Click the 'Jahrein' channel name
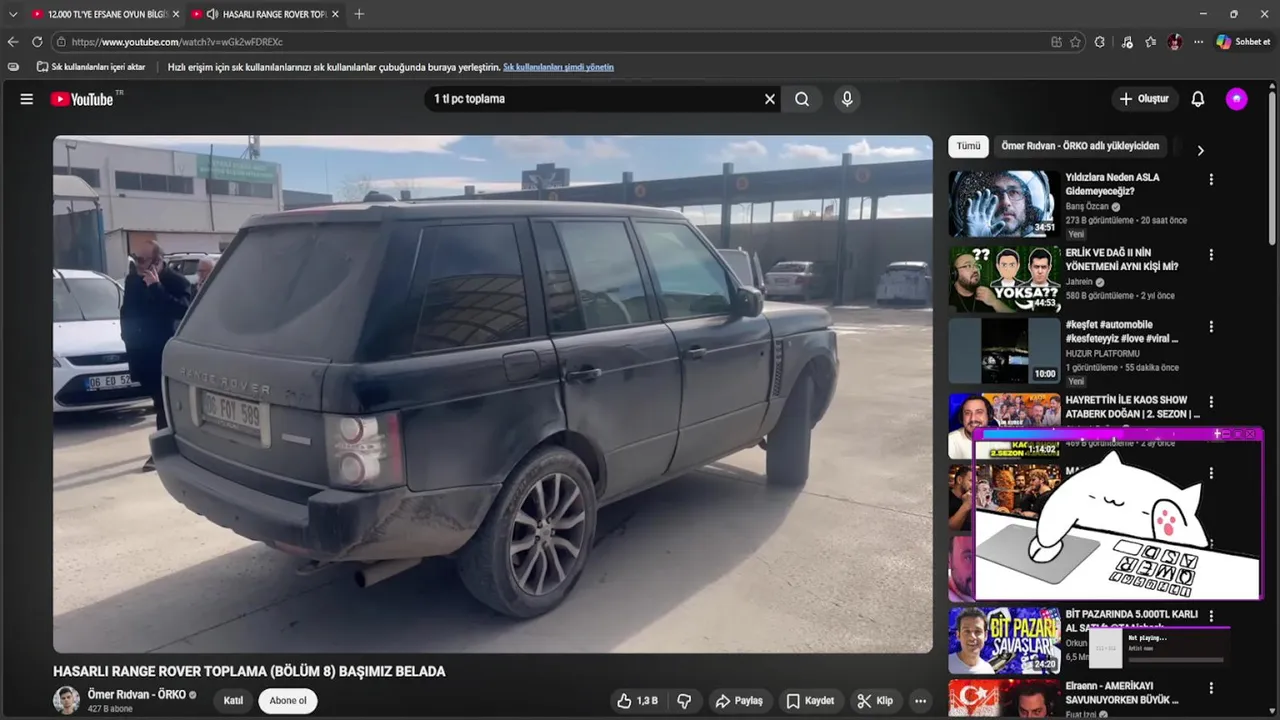 pyautogui.click(x=1079, y=282)
